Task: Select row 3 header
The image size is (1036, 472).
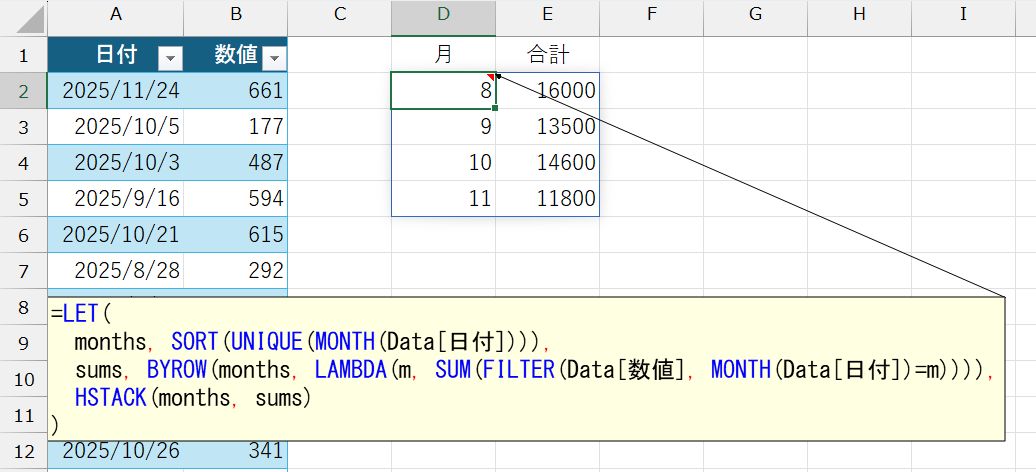Action: (x=24, y=126)
